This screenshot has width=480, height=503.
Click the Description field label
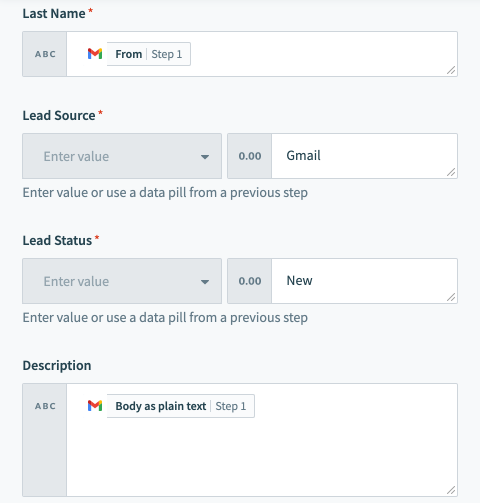[57, 366]
